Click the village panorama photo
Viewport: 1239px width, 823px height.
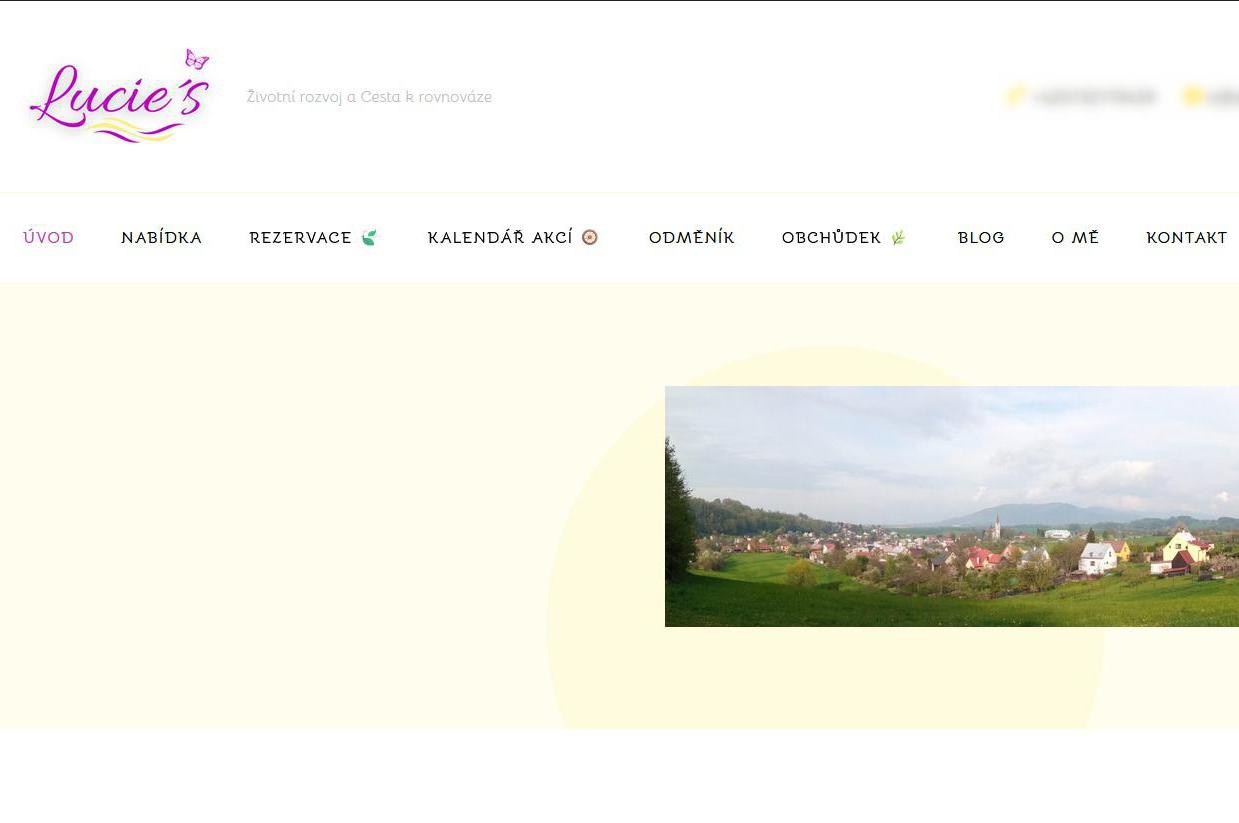point(952,506)
